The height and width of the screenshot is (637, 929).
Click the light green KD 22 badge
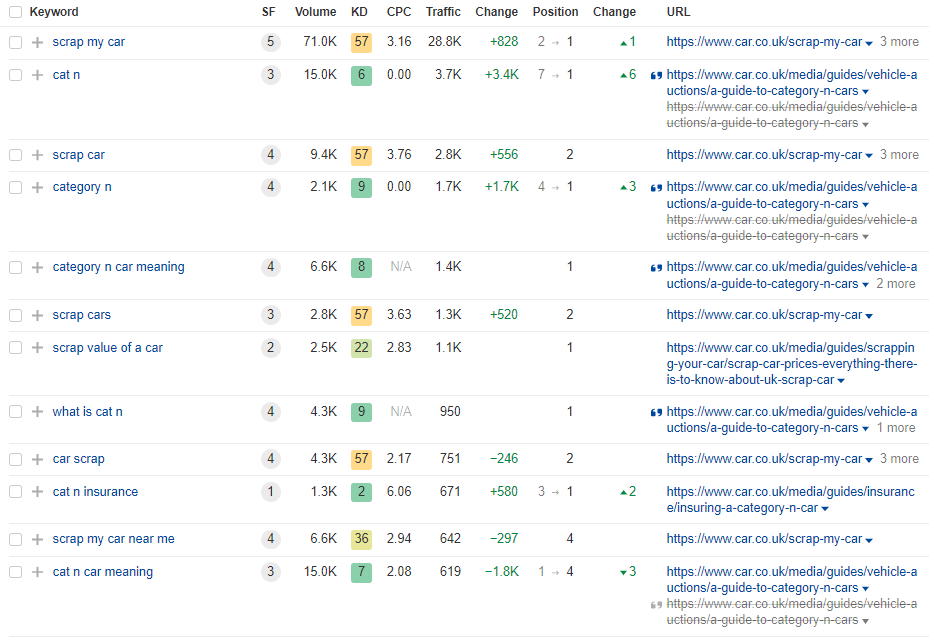coord(361,348)
